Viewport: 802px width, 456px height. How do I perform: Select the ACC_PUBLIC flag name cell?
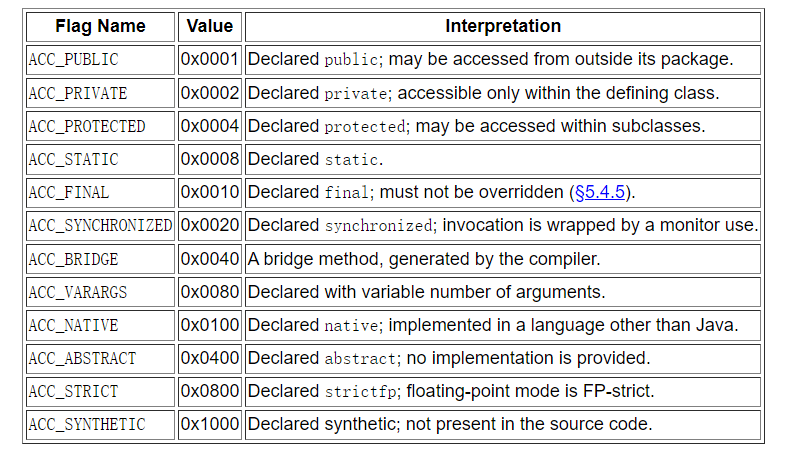(x=73, y=60)
